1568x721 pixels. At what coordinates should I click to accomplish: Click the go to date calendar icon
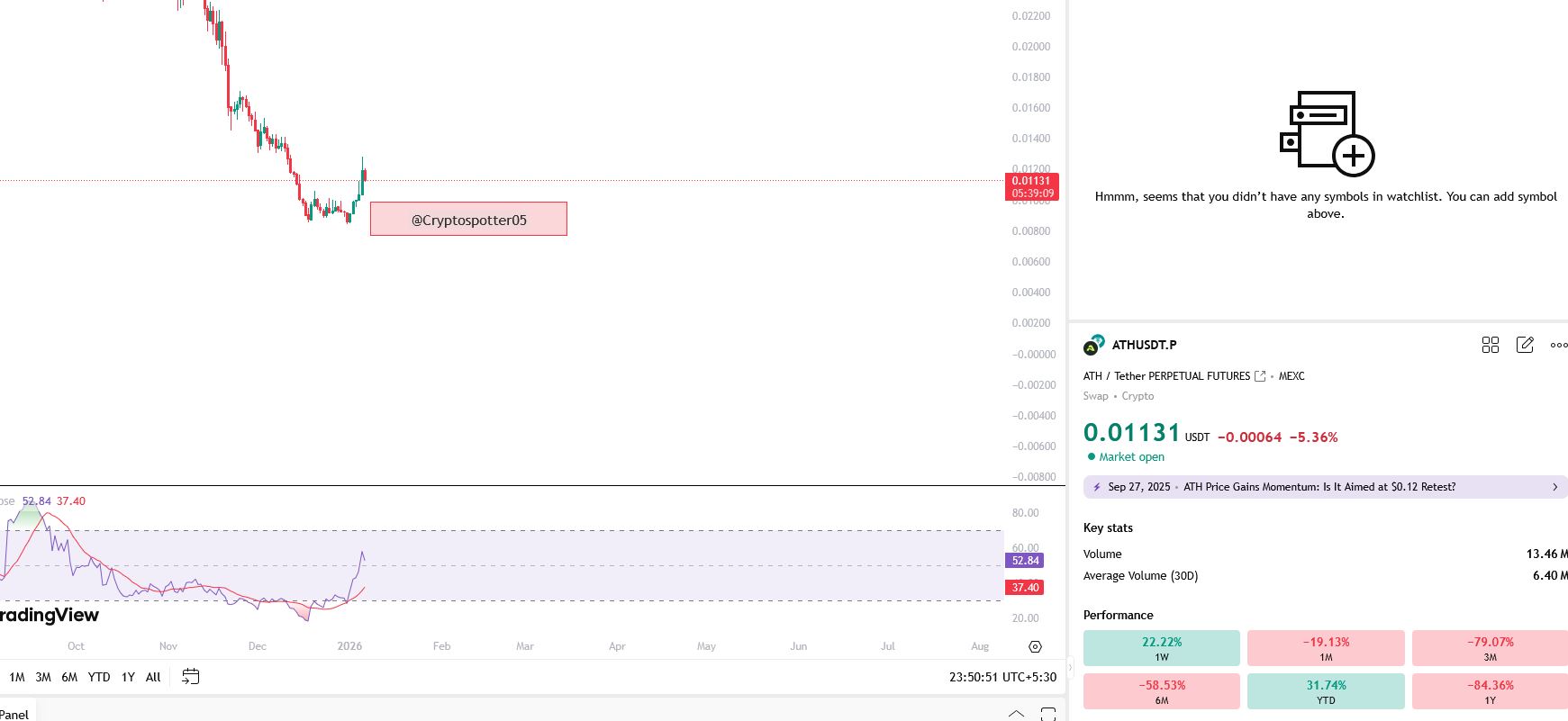190,677
